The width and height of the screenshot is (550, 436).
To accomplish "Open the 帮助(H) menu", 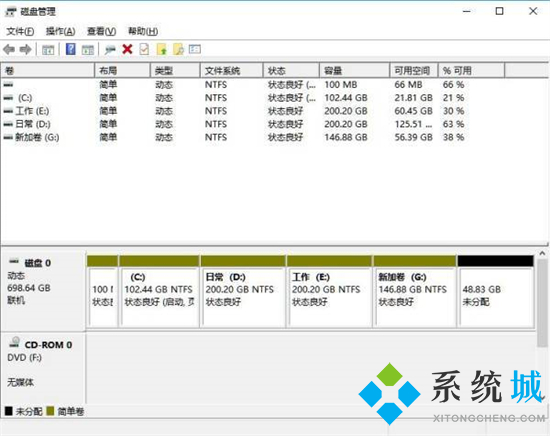I will tap(143, 31).
